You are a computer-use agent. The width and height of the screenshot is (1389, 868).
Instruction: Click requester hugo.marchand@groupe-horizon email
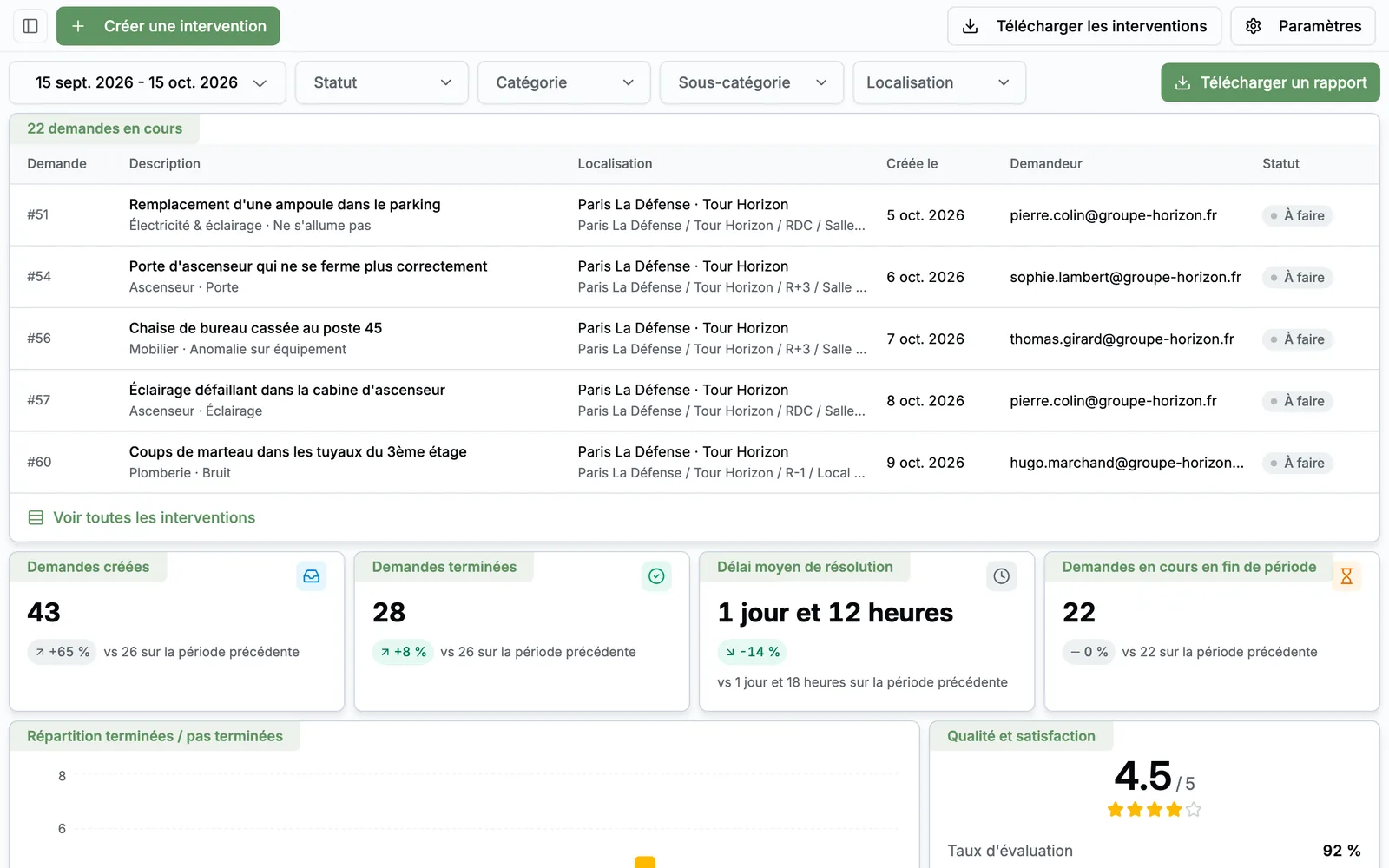coord(1127,463)
